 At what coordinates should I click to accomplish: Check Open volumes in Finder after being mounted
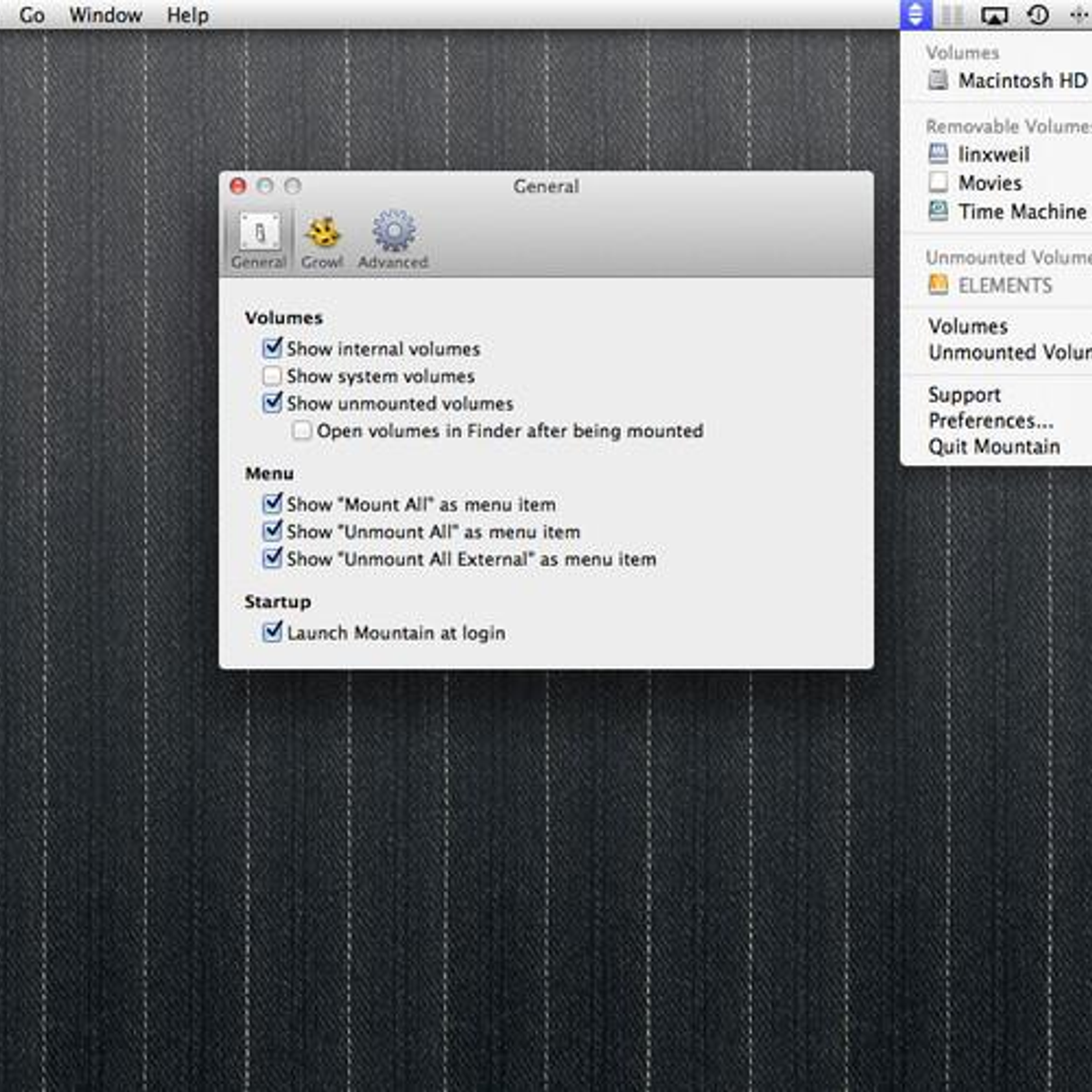click(x=301, y=430)
